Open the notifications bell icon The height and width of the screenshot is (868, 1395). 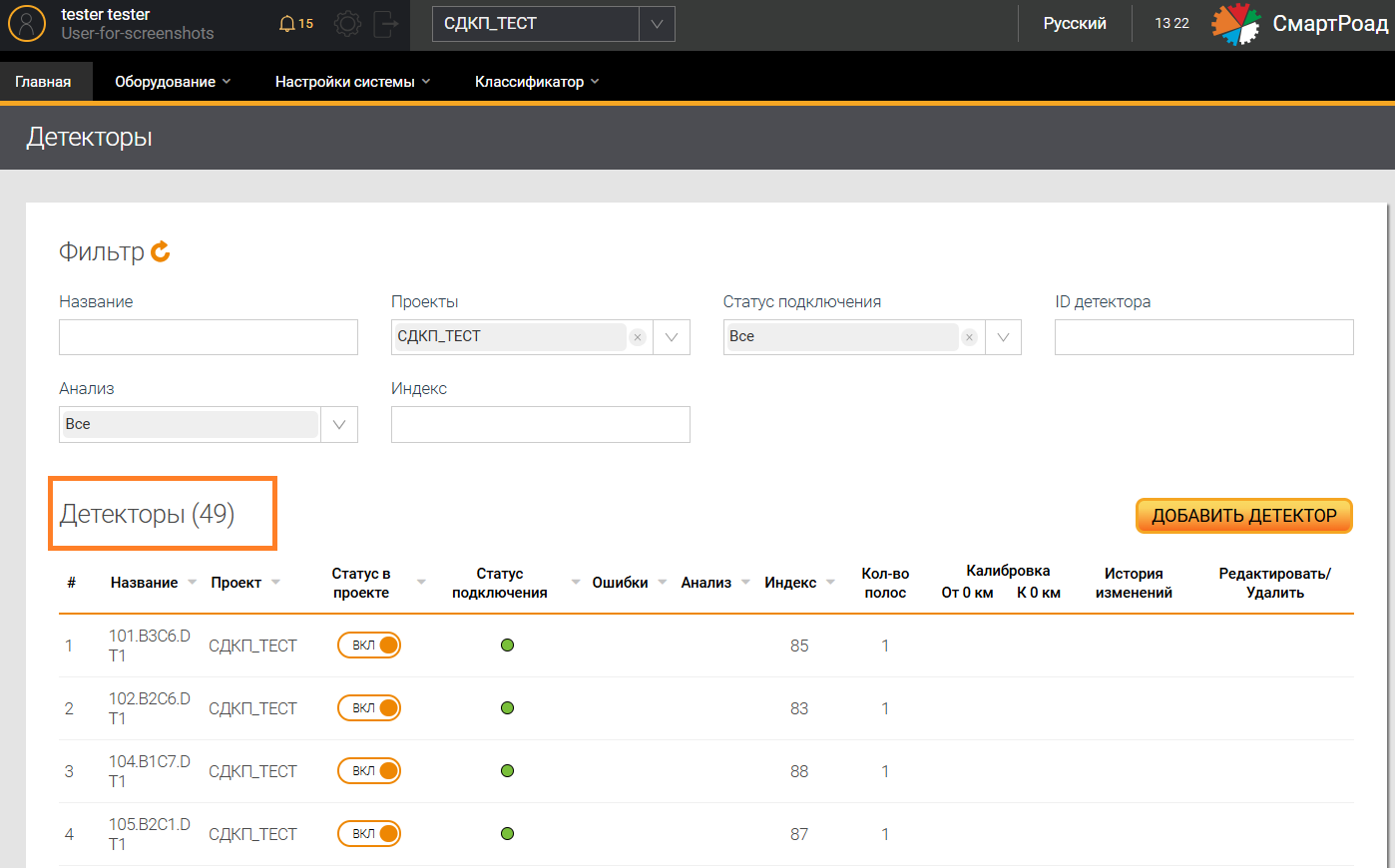pyautogui.click(x=287, y=24)
